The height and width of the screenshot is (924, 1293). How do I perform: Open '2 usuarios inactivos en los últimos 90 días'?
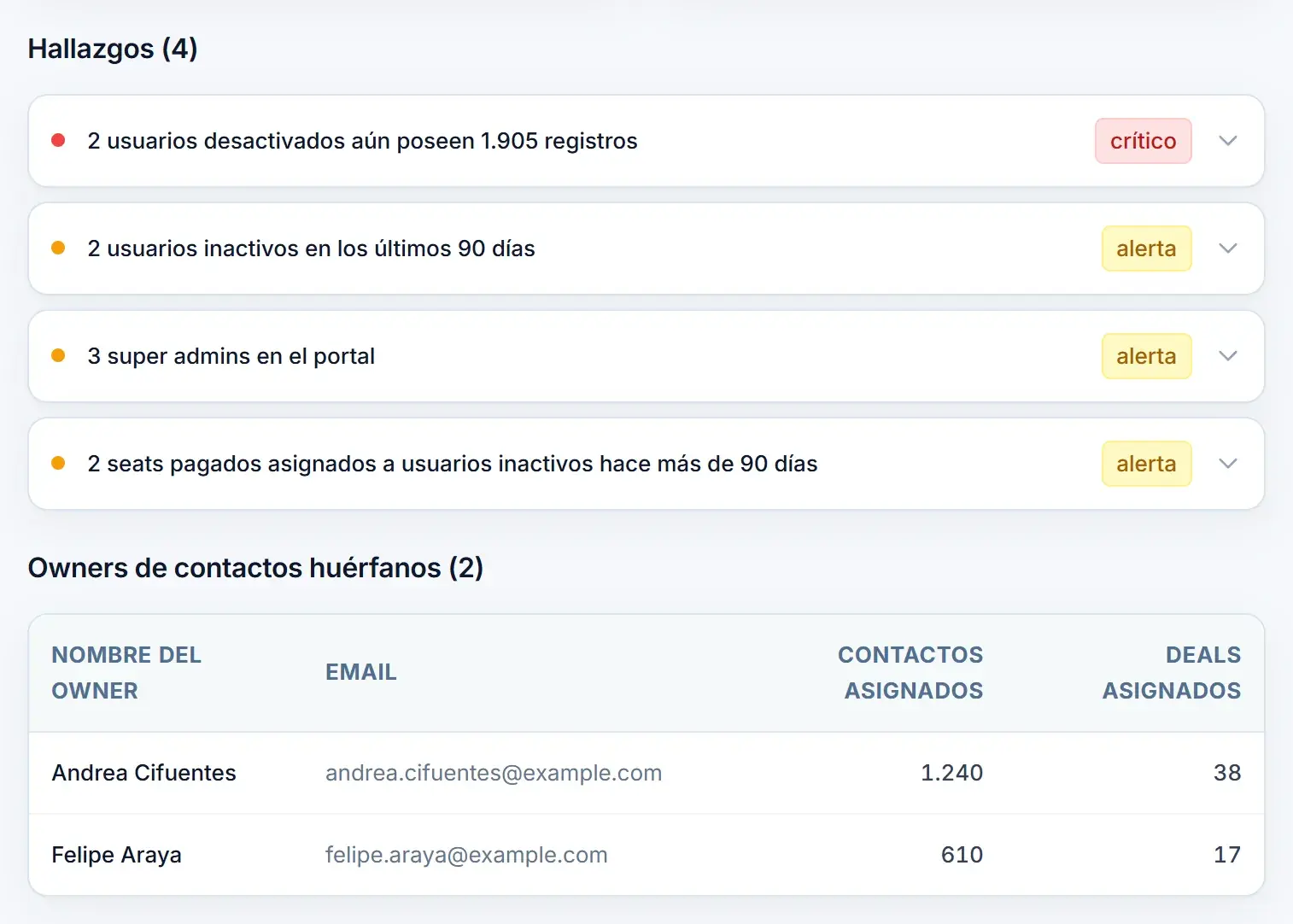311,249
